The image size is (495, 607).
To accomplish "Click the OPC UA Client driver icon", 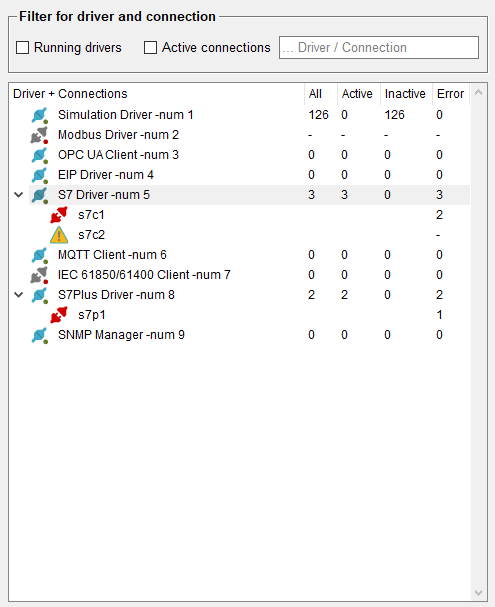I will 39,155.
